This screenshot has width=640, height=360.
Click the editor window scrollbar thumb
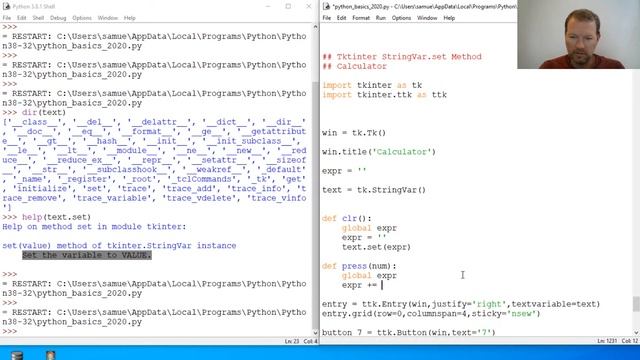pos(636,304)
